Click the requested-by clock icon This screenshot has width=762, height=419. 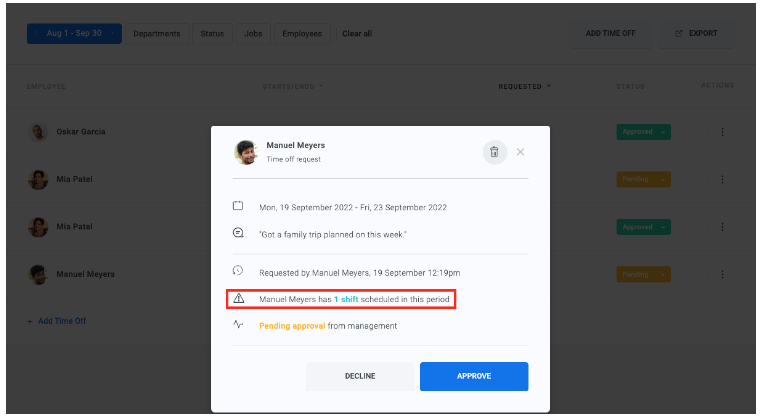238,271
